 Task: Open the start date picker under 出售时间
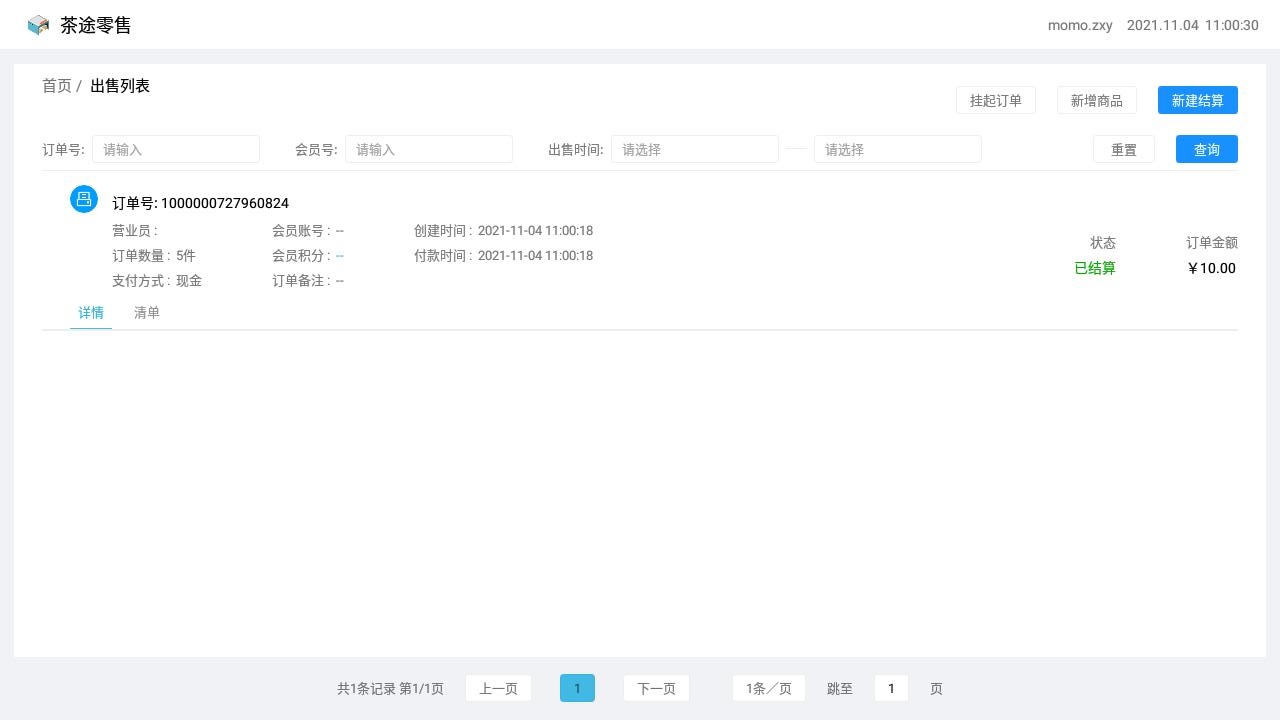tap(695, 149)
